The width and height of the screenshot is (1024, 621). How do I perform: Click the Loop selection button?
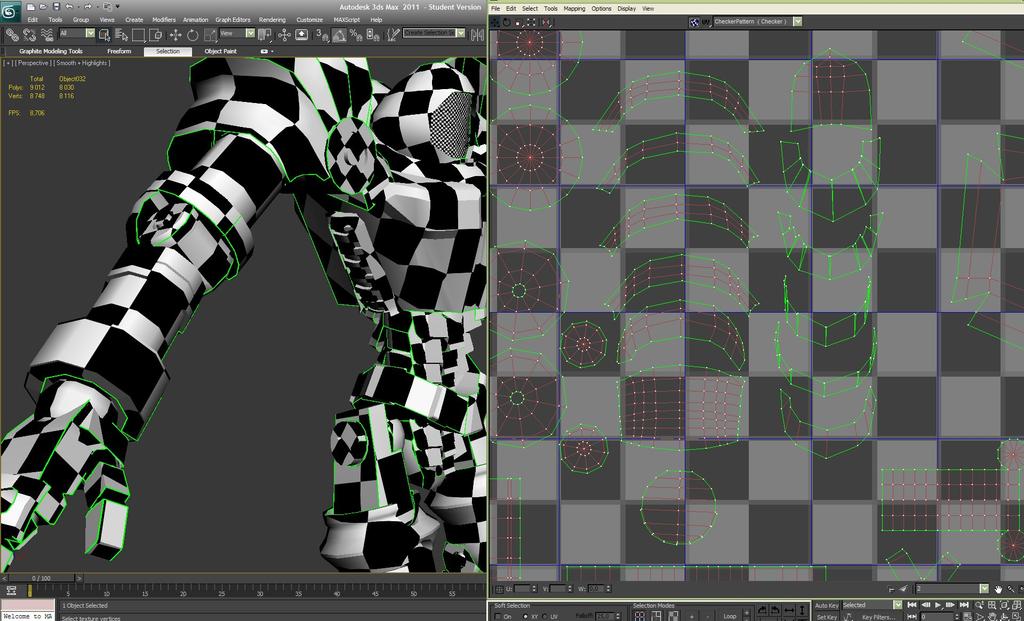729,616
